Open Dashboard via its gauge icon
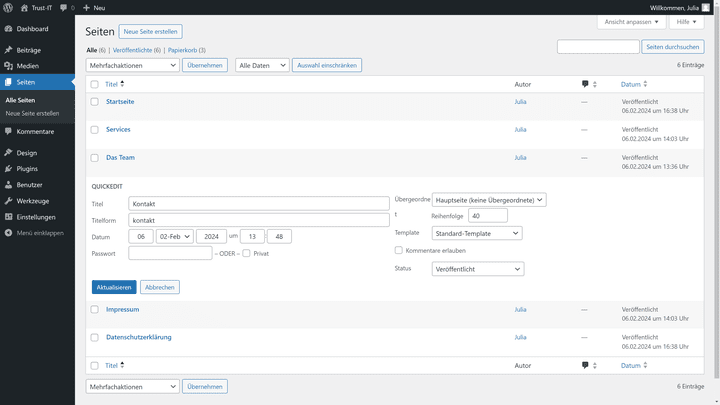Screen dimensions: 720x405 pos(8,28)
